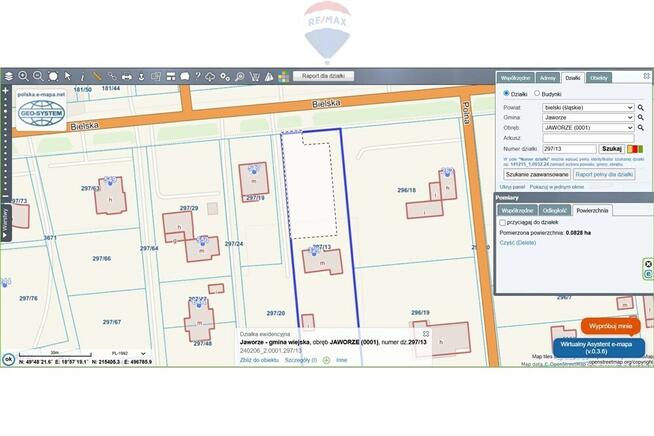Open the Odległość measurement tab
This screenshot has height=436, width=654.
(554, 210)
